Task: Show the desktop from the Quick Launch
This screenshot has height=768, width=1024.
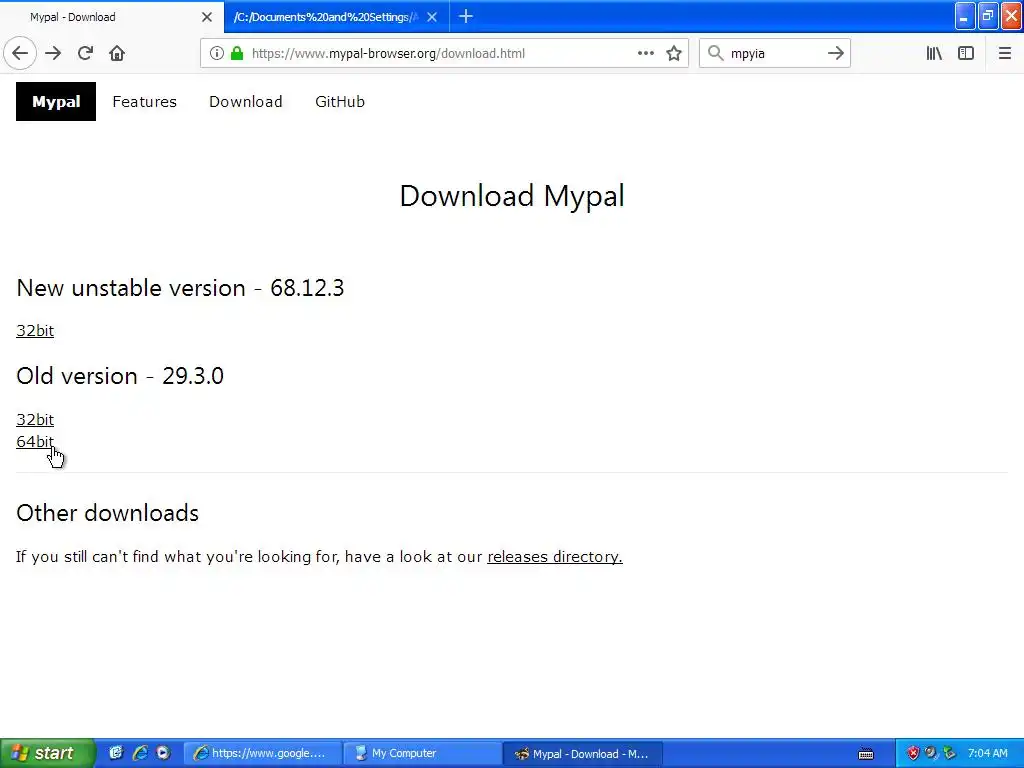Action: click(x=116, y=753)
